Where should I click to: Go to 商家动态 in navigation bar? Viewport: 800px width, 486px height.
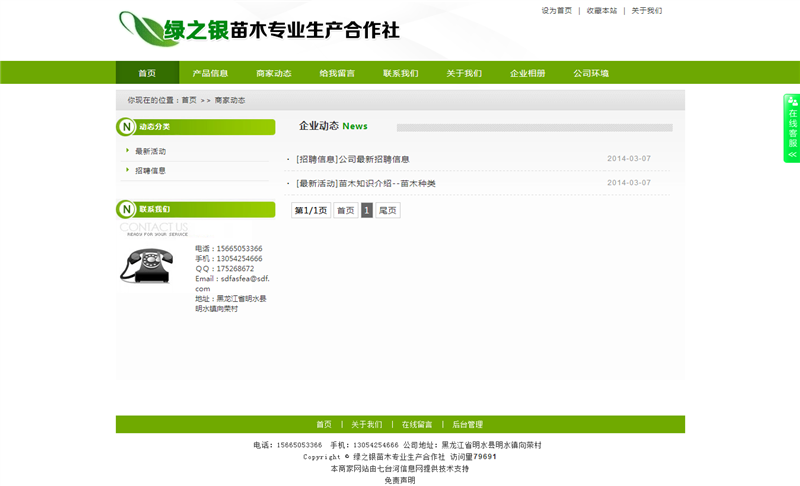coord(274,73)
